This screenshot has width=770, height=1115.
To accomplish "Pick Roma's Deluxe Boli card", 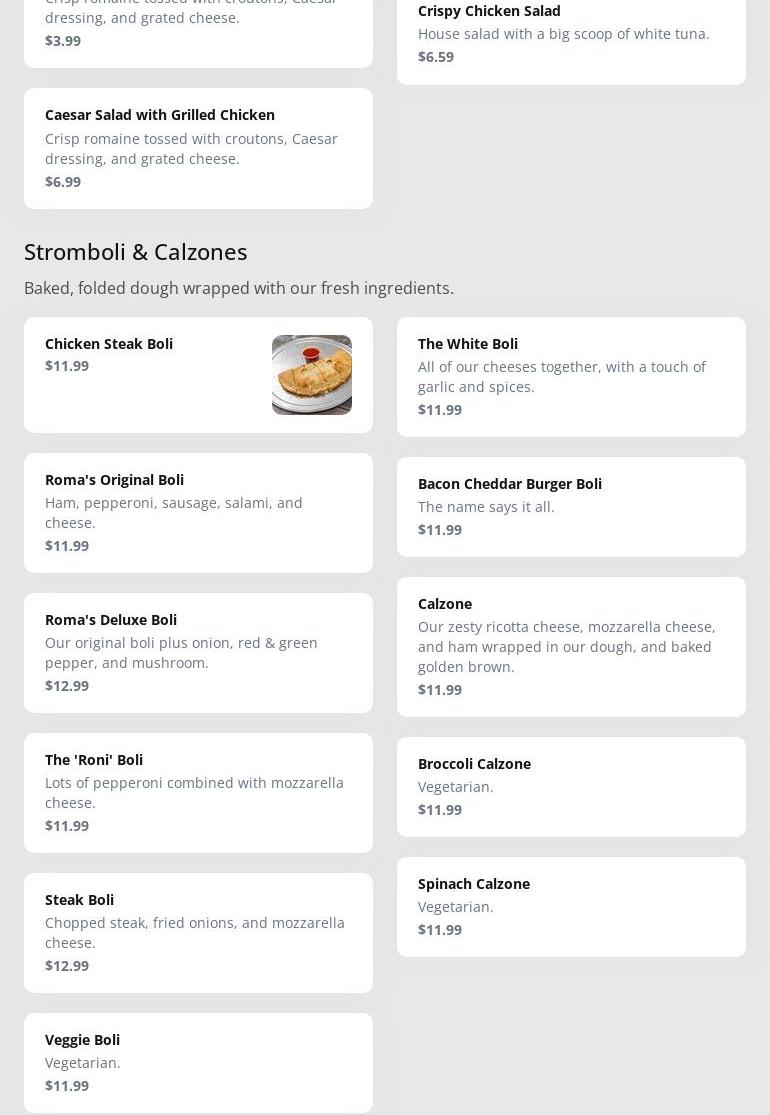I will tap(198, 653).
